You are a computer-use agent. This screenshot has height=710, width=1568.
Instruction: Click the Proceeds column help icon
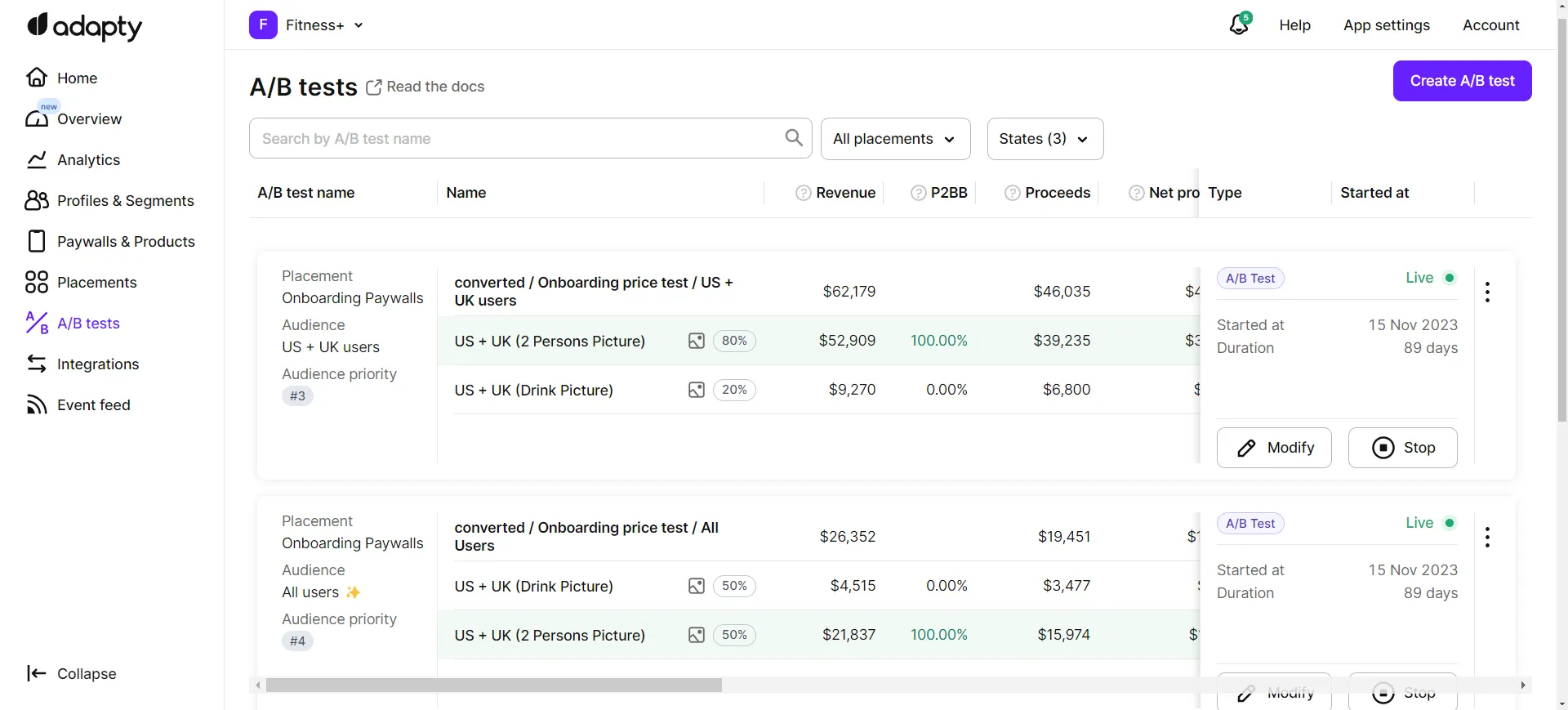tap(1012, 193)
